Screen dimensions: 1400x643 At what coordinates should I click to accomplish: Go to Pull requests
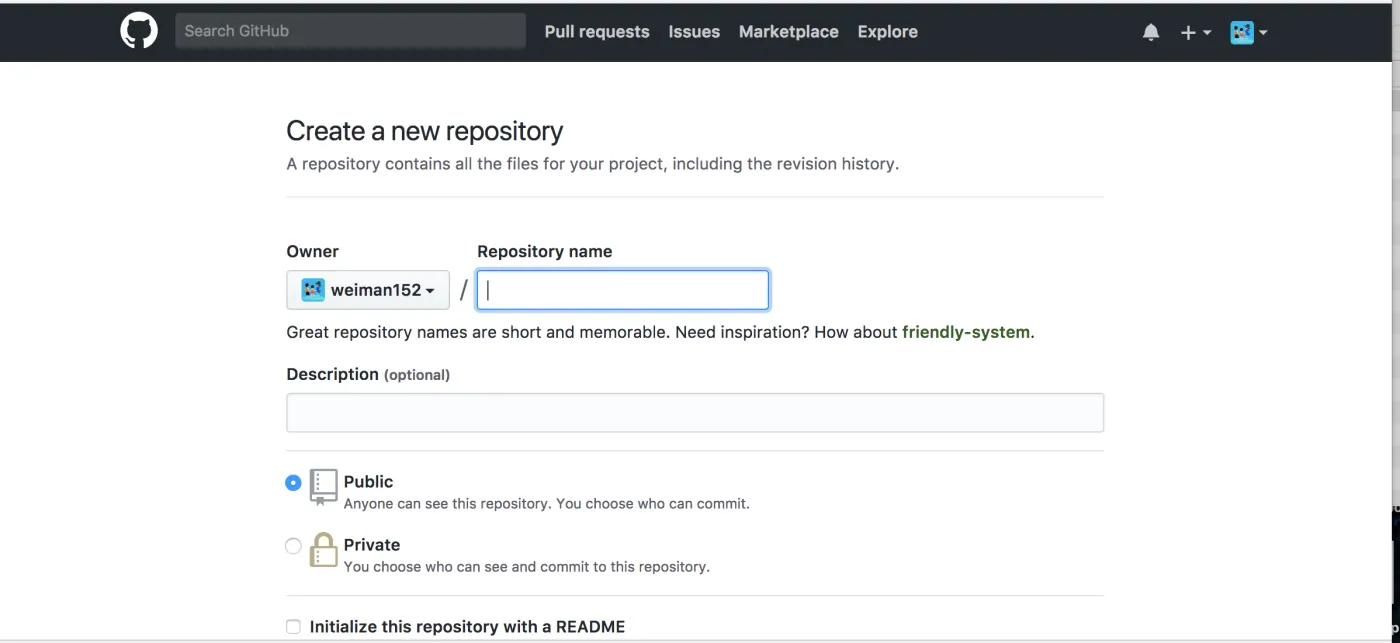pos(597,32)
